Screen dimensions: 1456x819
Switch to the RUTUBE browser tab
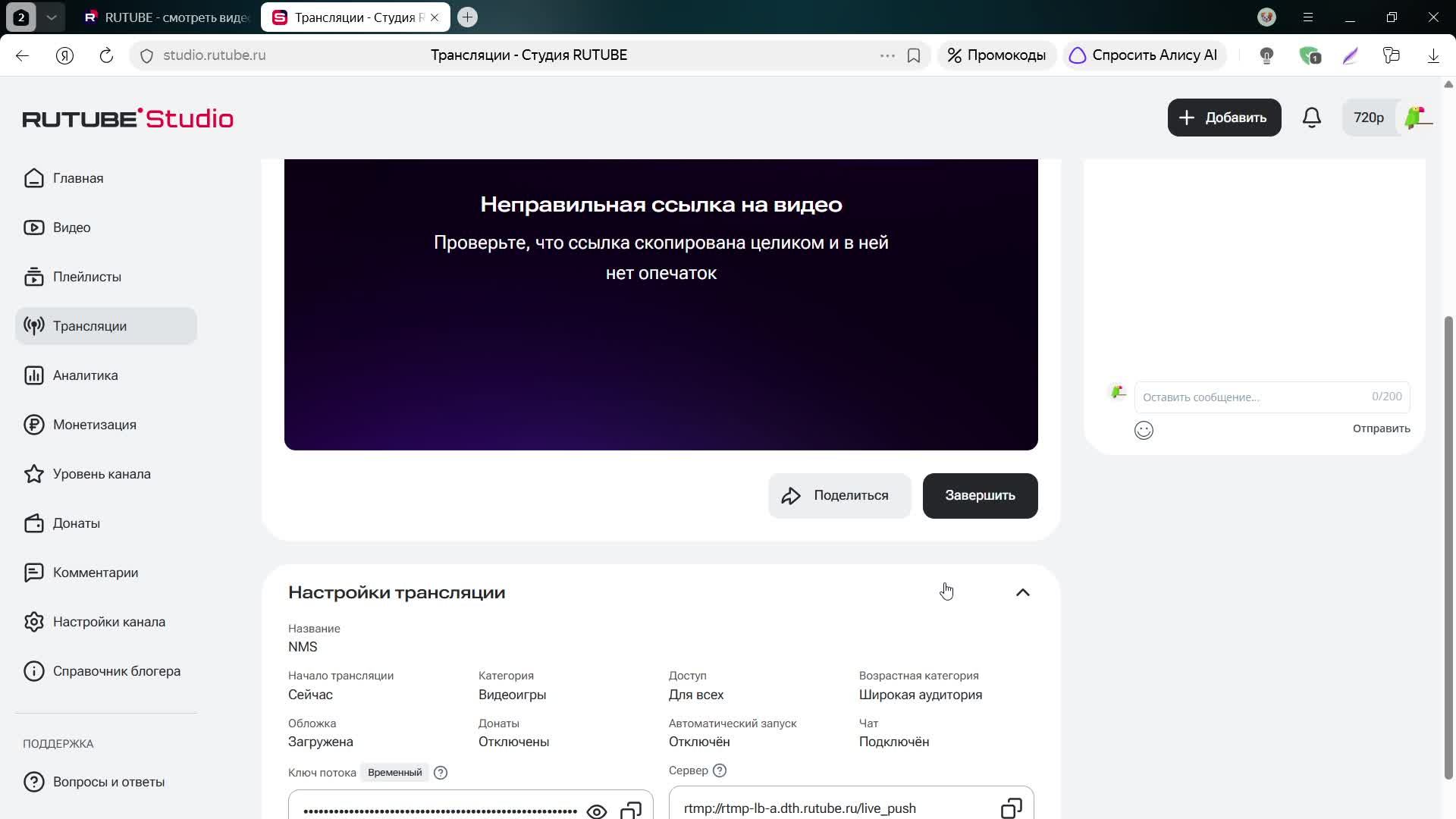pos(168,17)
